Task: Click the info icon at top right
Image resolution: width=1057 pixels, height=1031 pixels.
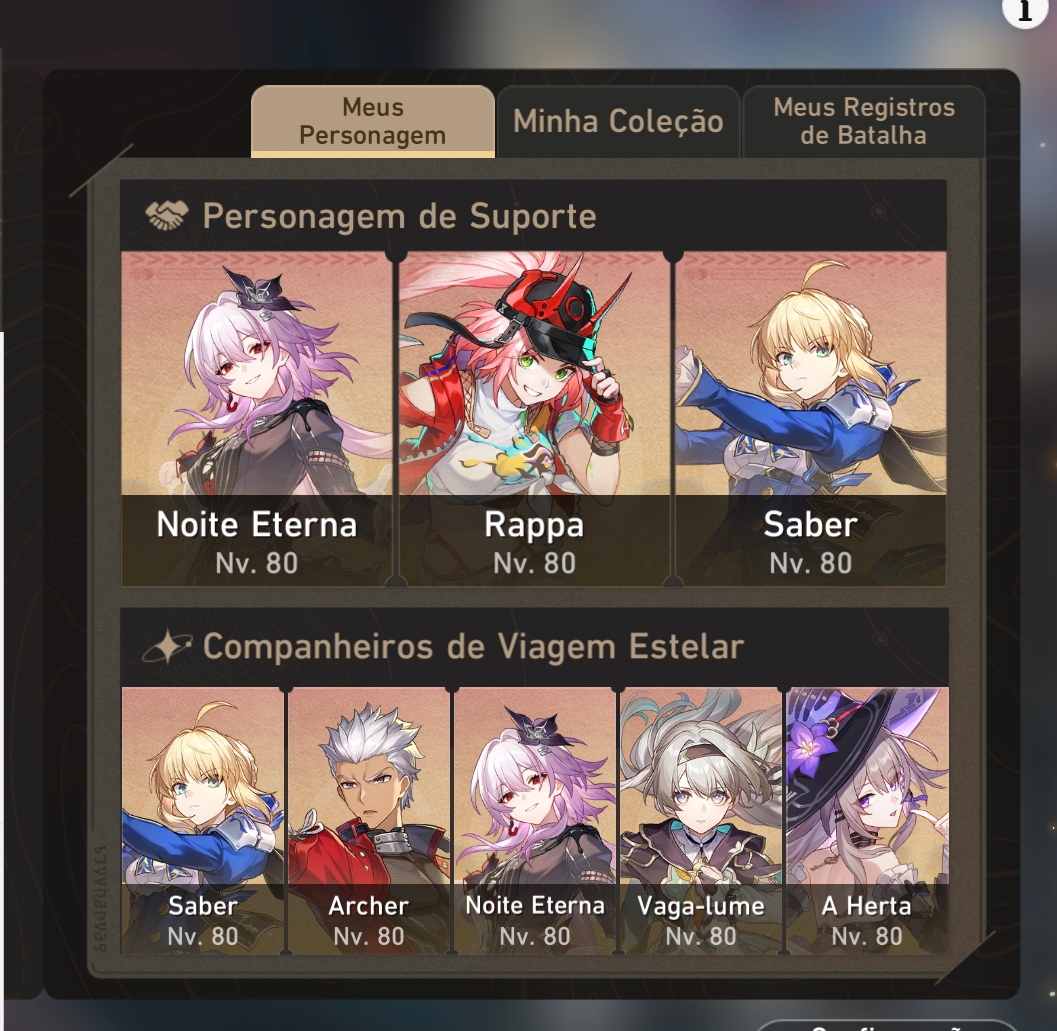Action: click(1024, 9)
